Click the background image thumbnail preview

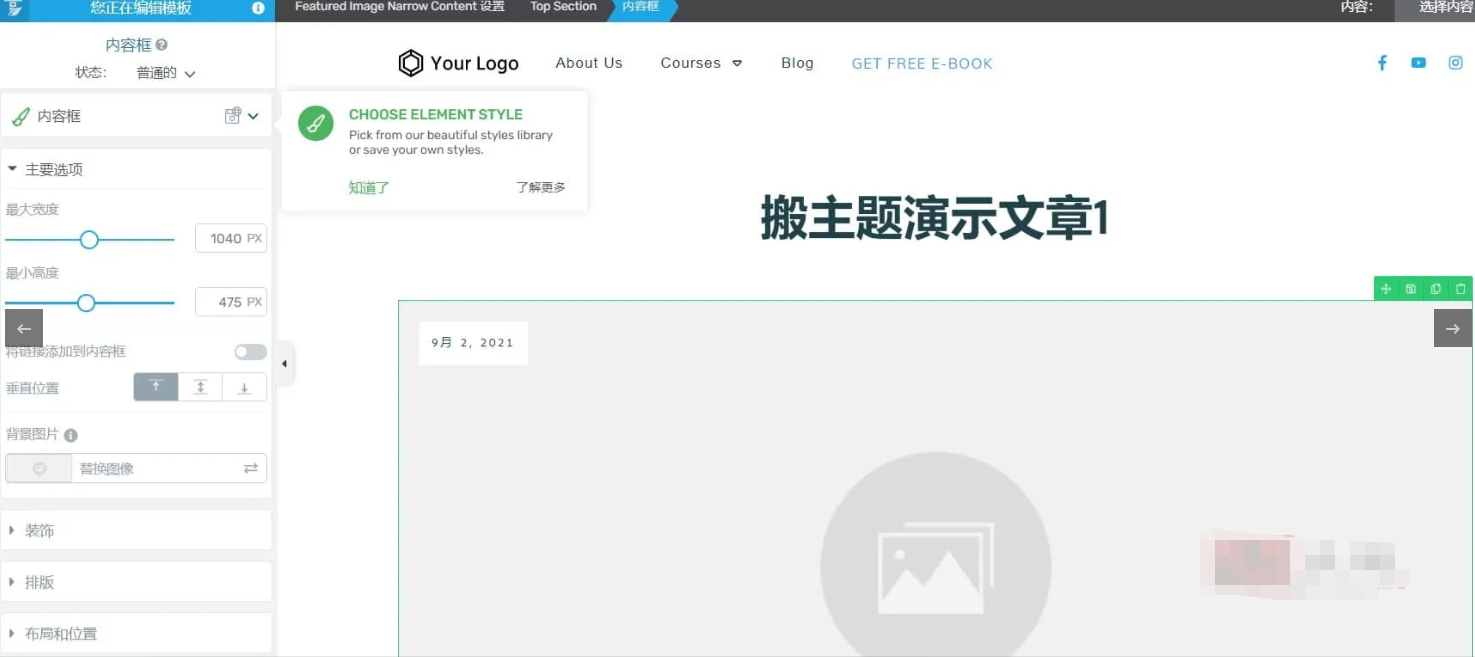tap(39, 468)
